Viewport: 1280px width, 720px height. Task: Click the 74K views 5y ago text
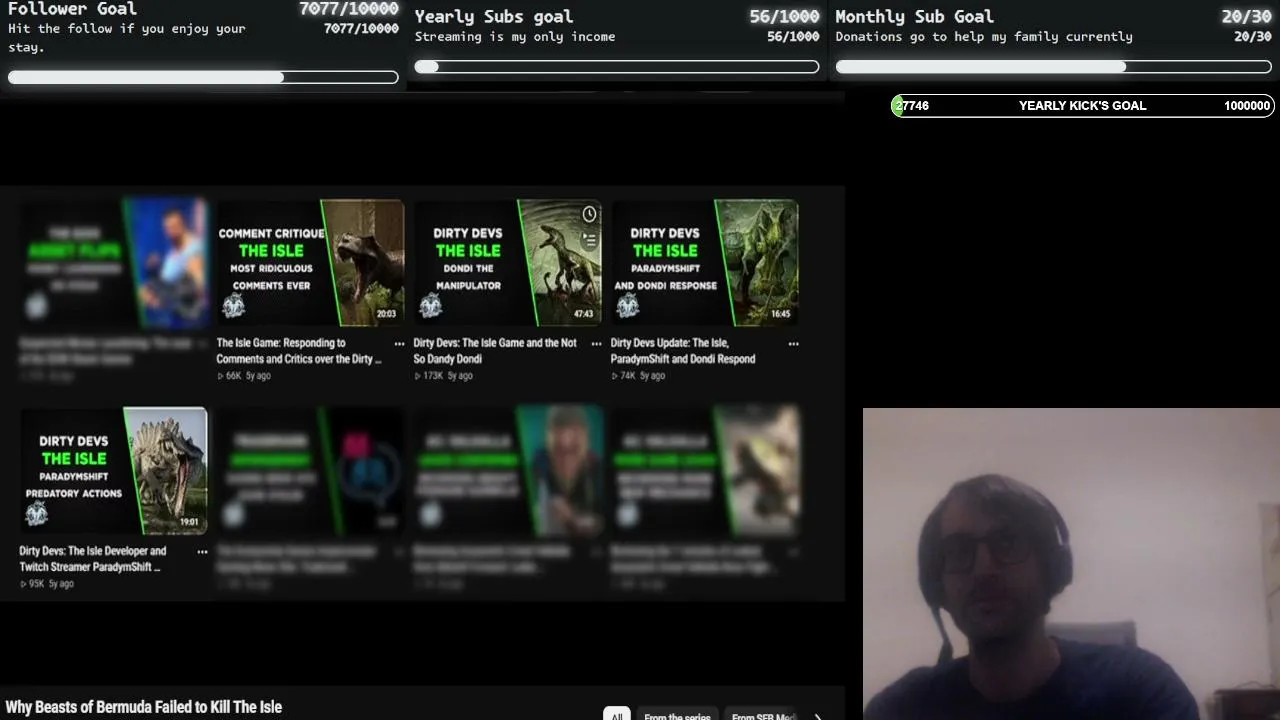click(638, 376)
